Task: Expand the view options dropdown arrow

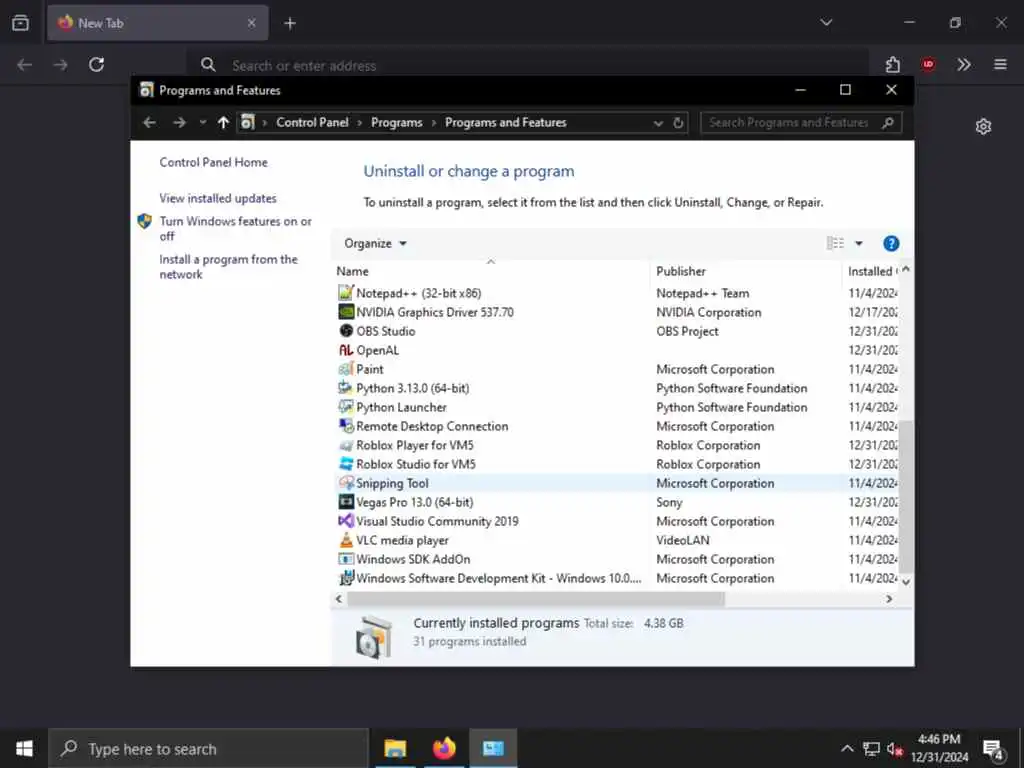Action: pos(859,244)
